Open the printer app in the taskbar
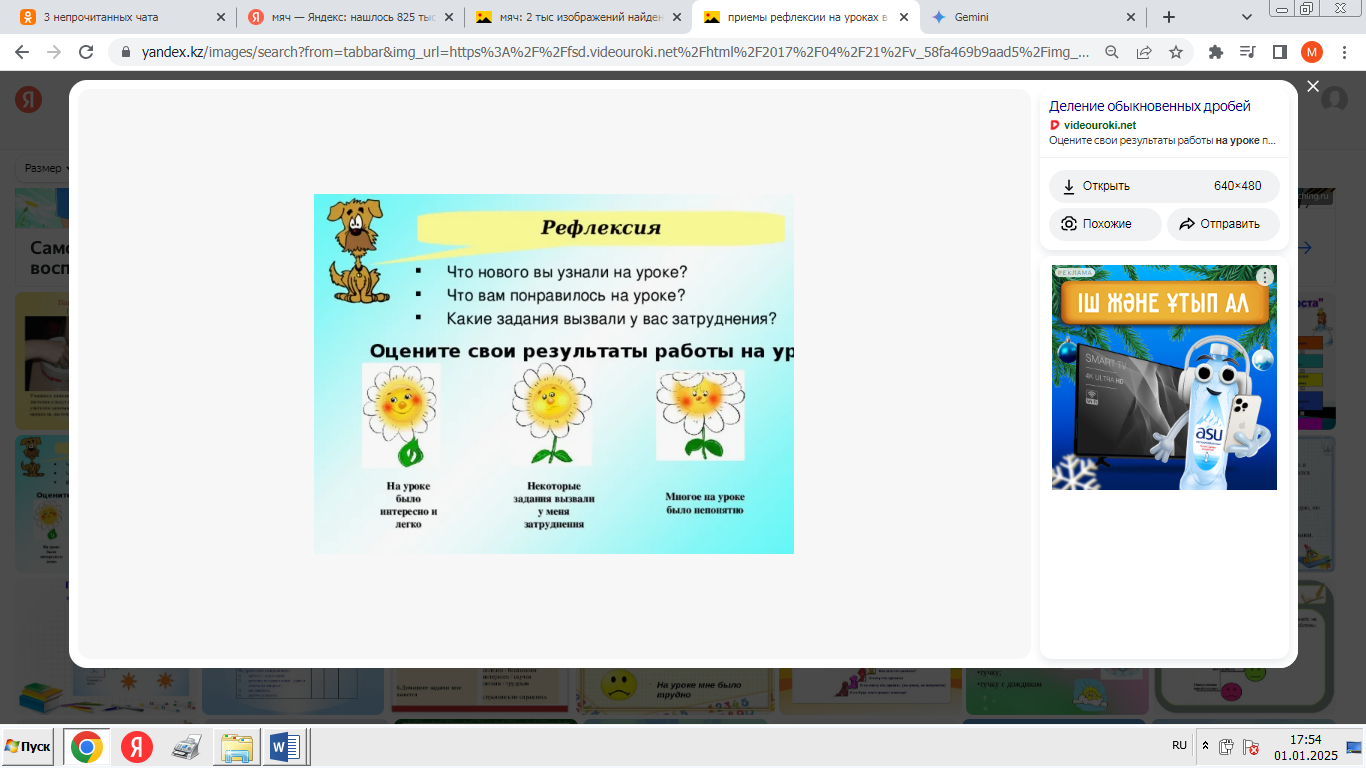The width and height of the screenshot is (1366, 768). point(187,746)
